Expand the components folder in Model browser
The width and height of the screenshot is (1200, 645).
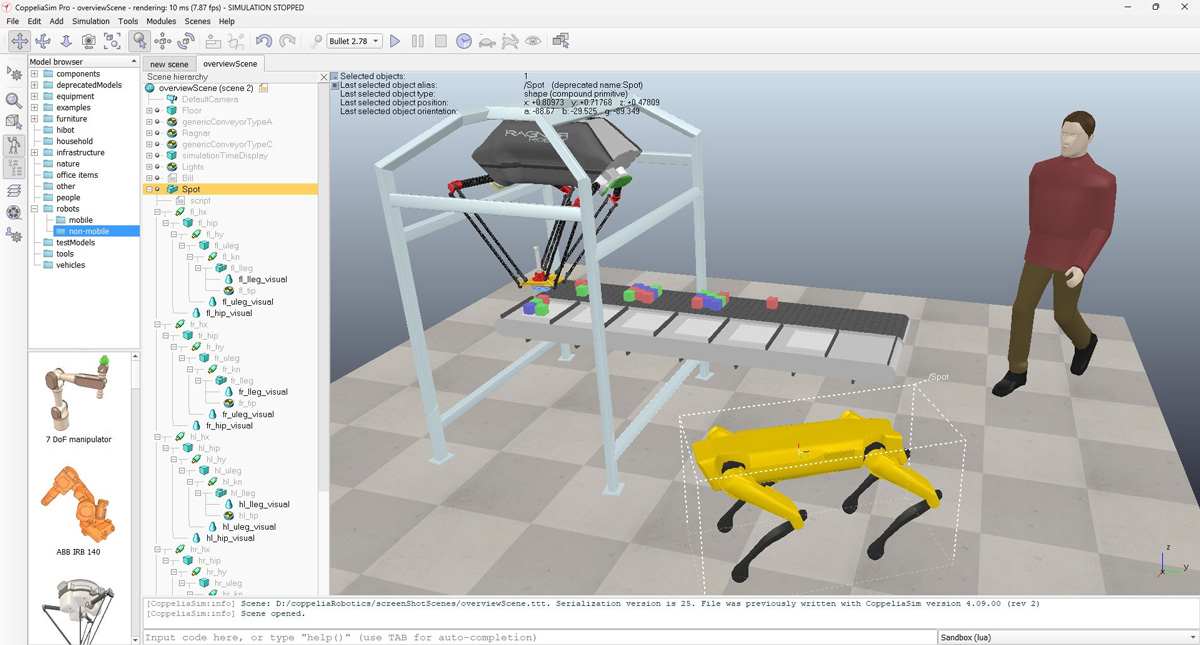tap(35, 74)
